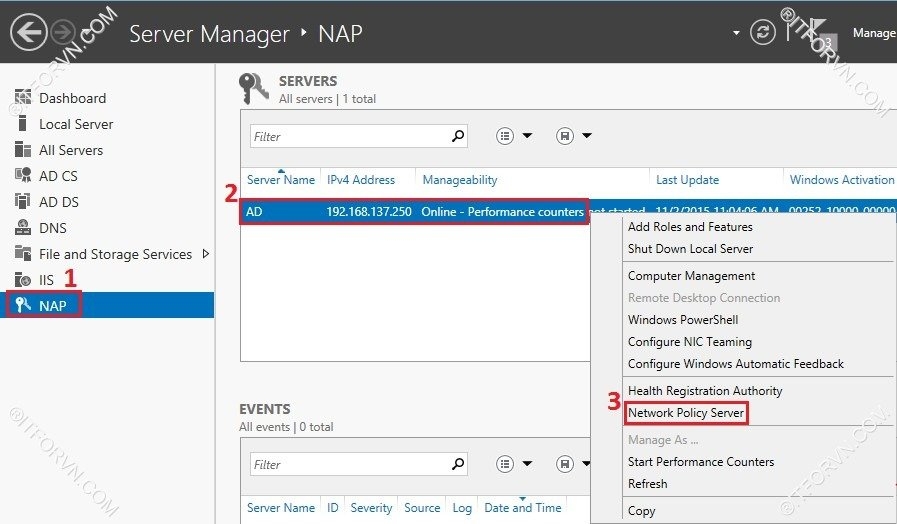Click search magnifier in Servers filter
Image resolution: width=897 pixels, height=524 pixels.
point(458,136)
